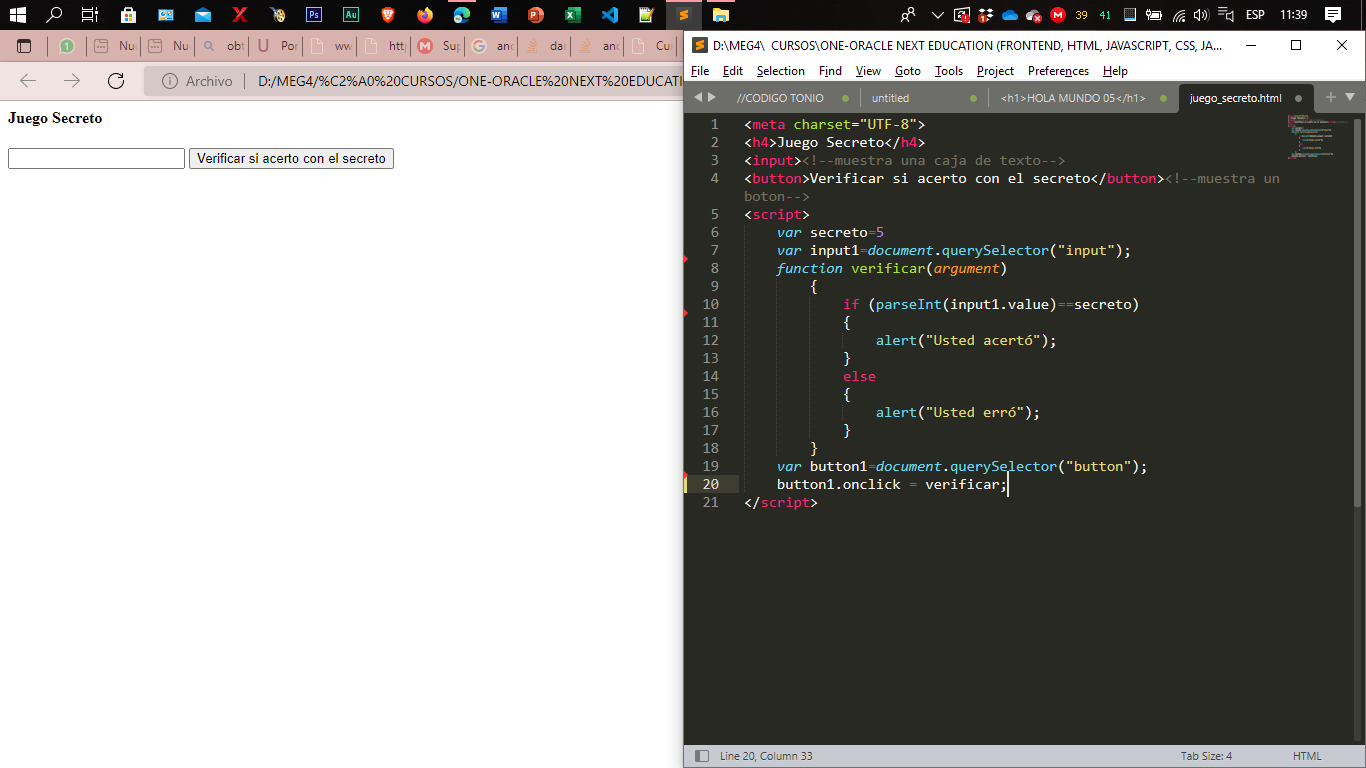Open browser tab actions menu icon
The width and height of the screenshot is (1366, 768).
[24, 46]
